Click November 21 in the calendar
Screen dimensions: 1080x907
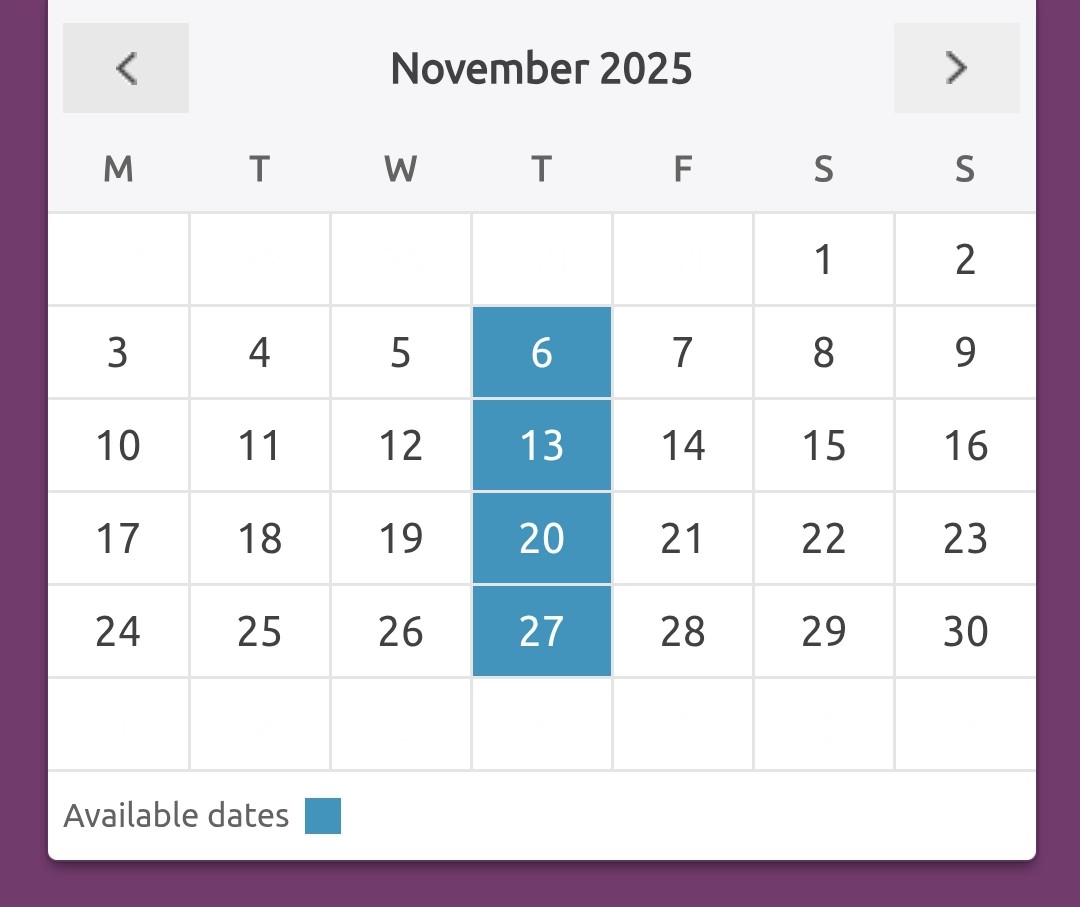pos(682,539)
